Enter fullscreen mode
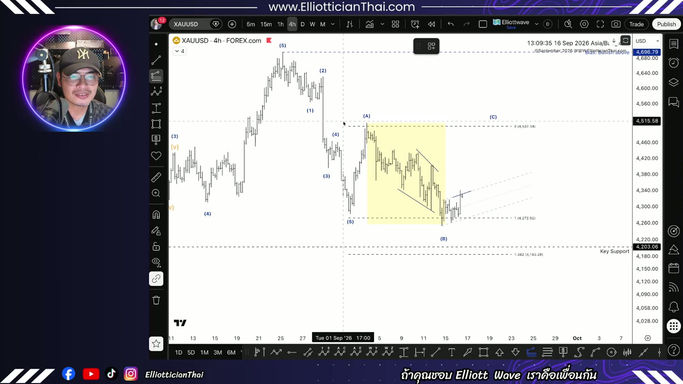The image size is (683, 384). click(x=600, y=24)
